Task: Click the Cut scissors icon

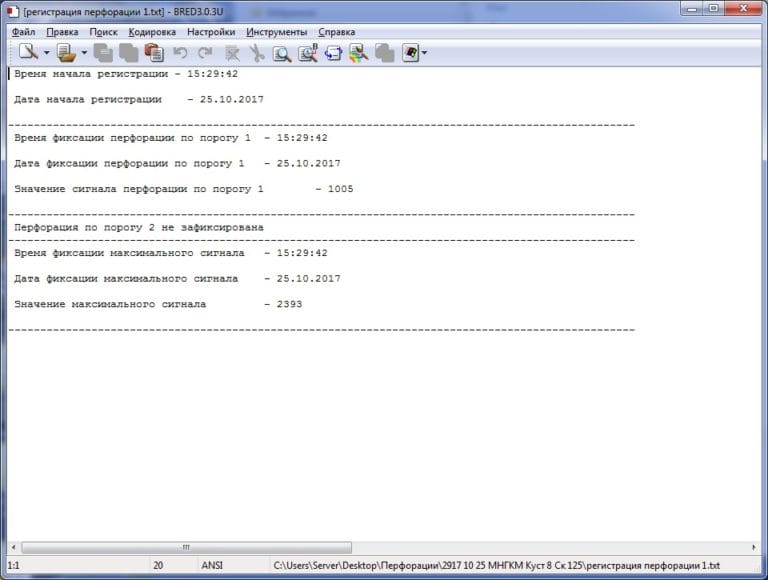Action: point(257,53)
